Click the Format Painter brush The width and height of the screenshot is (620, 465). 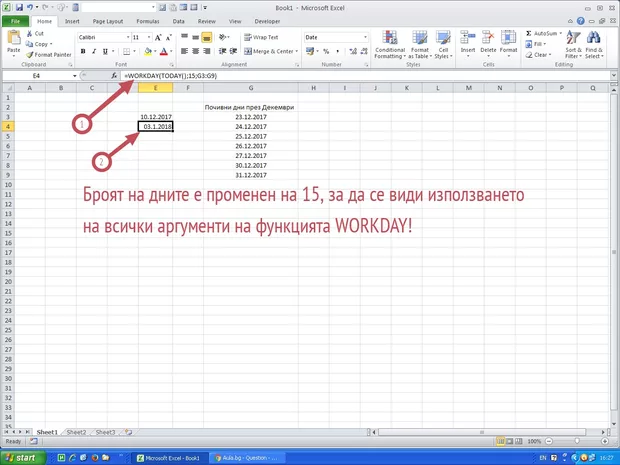[30, 55]
